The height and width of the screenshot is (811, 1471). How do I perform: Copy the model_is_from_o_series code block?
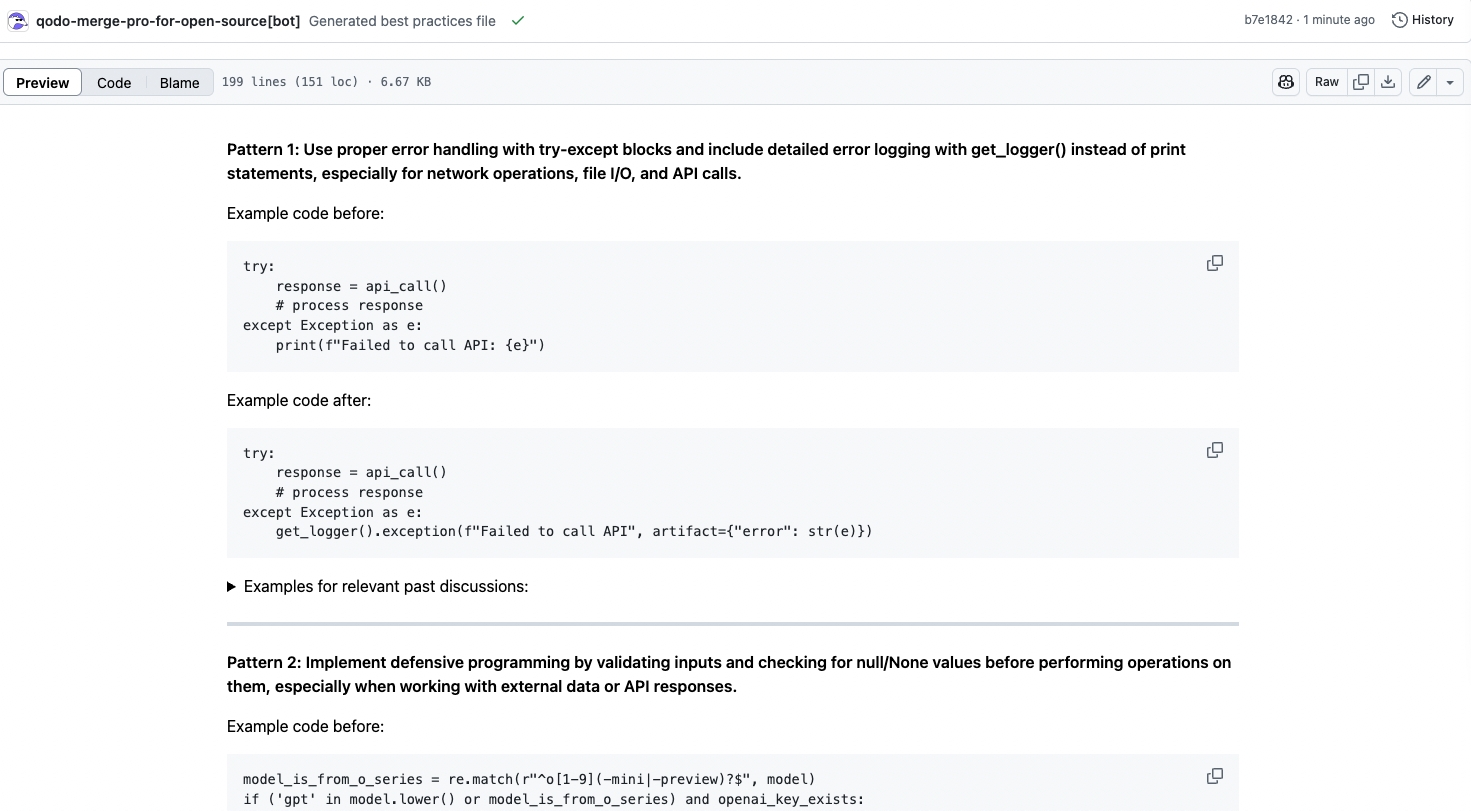click(x=1215, y=776)
